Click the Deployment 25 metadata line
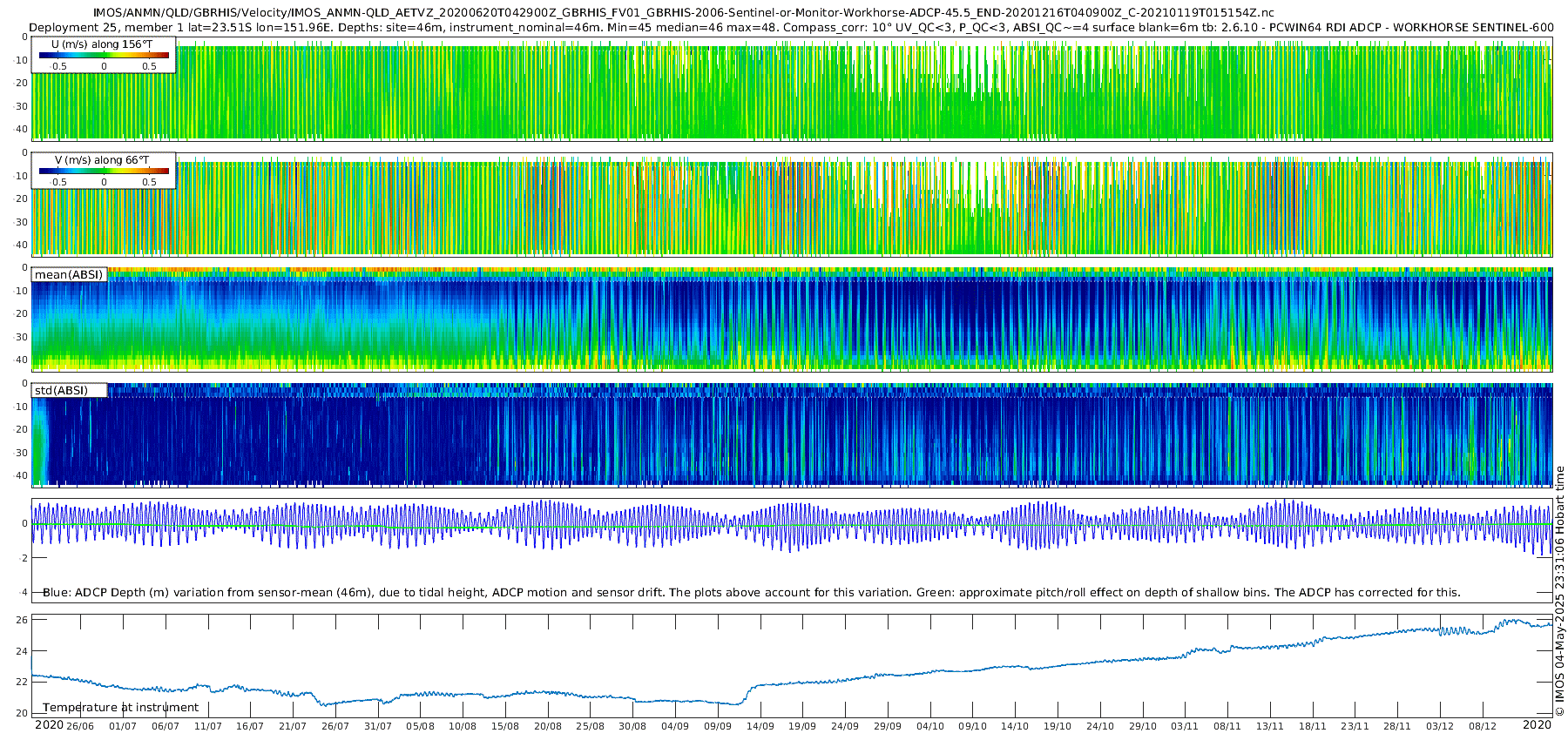 pos(791,27)
